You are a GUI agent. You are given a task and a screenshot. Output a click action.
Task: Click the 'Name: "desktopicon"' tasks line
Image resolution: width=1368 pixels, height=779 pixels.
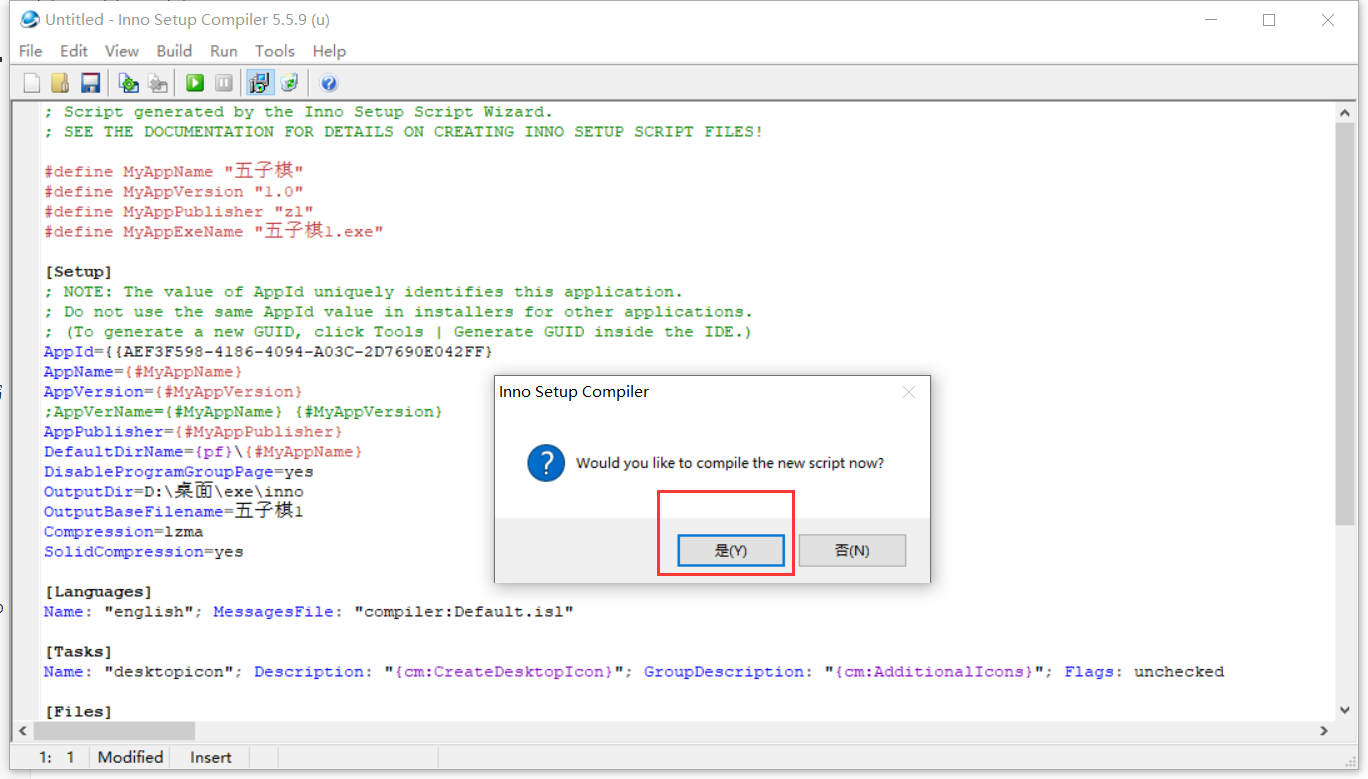(634, 672)
